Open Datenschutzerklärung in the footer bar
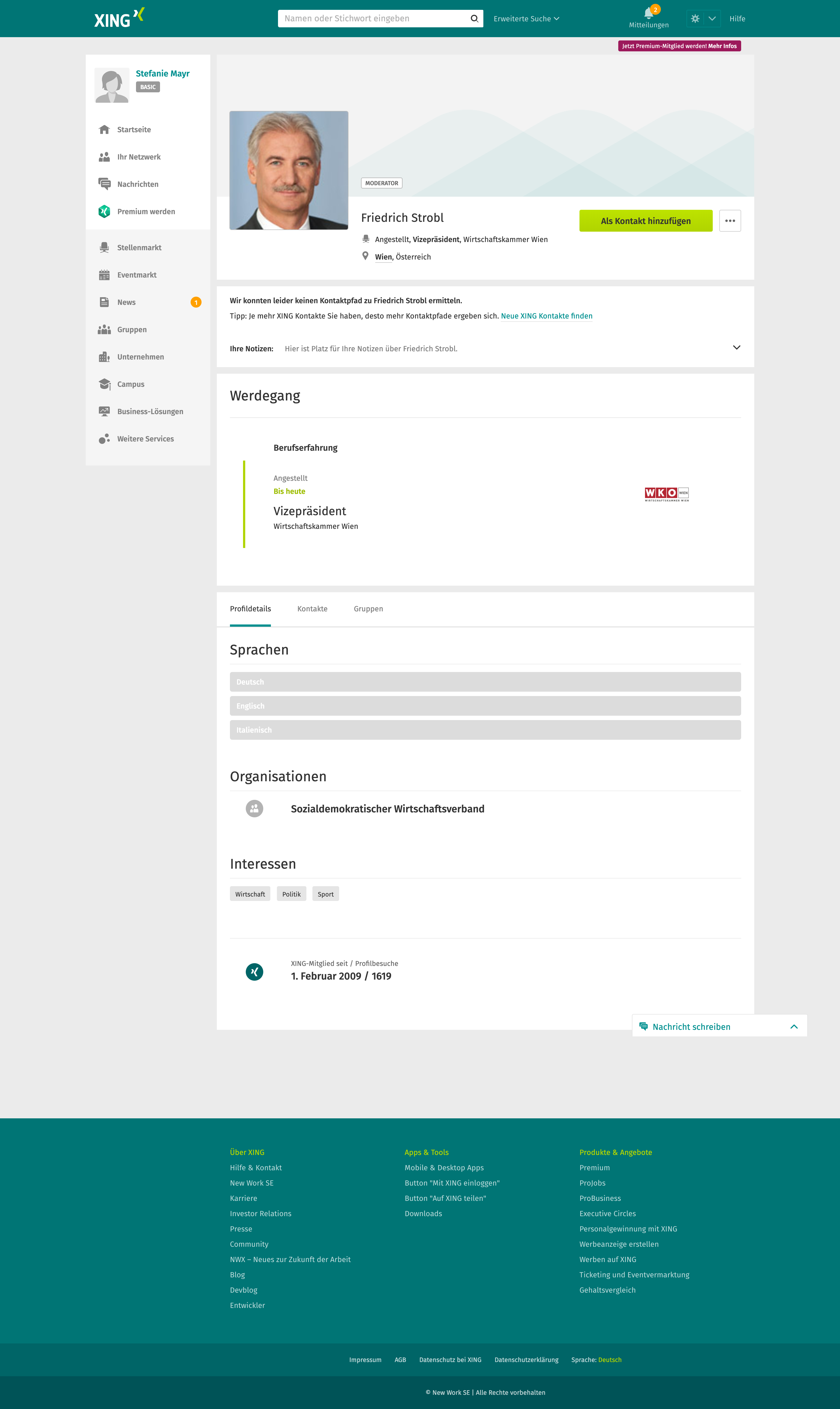This screenshot has width=840, height=1409. 527,1360
